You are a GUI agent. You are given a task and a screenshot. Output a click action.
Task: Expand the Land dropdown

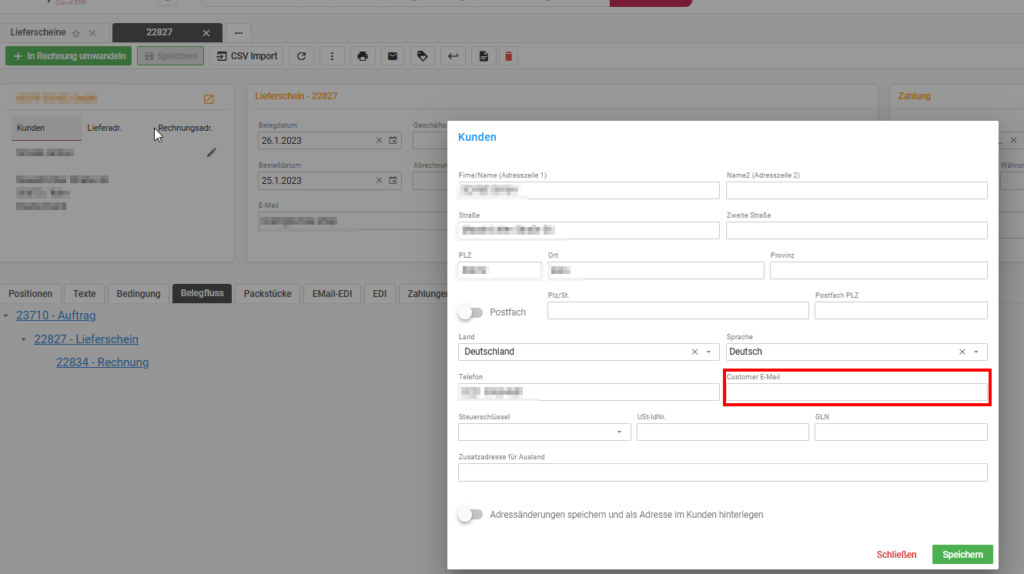709,352
